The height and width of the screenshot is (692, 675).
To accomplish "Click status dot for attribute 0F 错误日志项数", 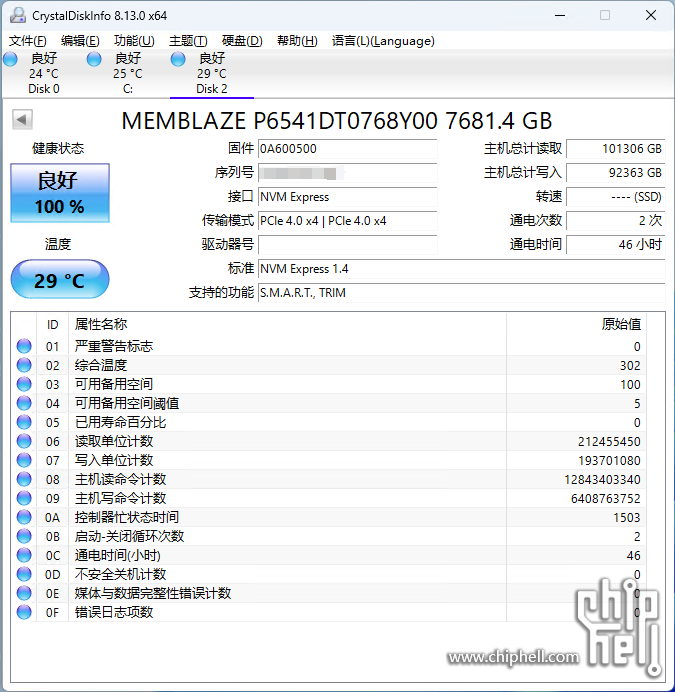I will [24, 612].
